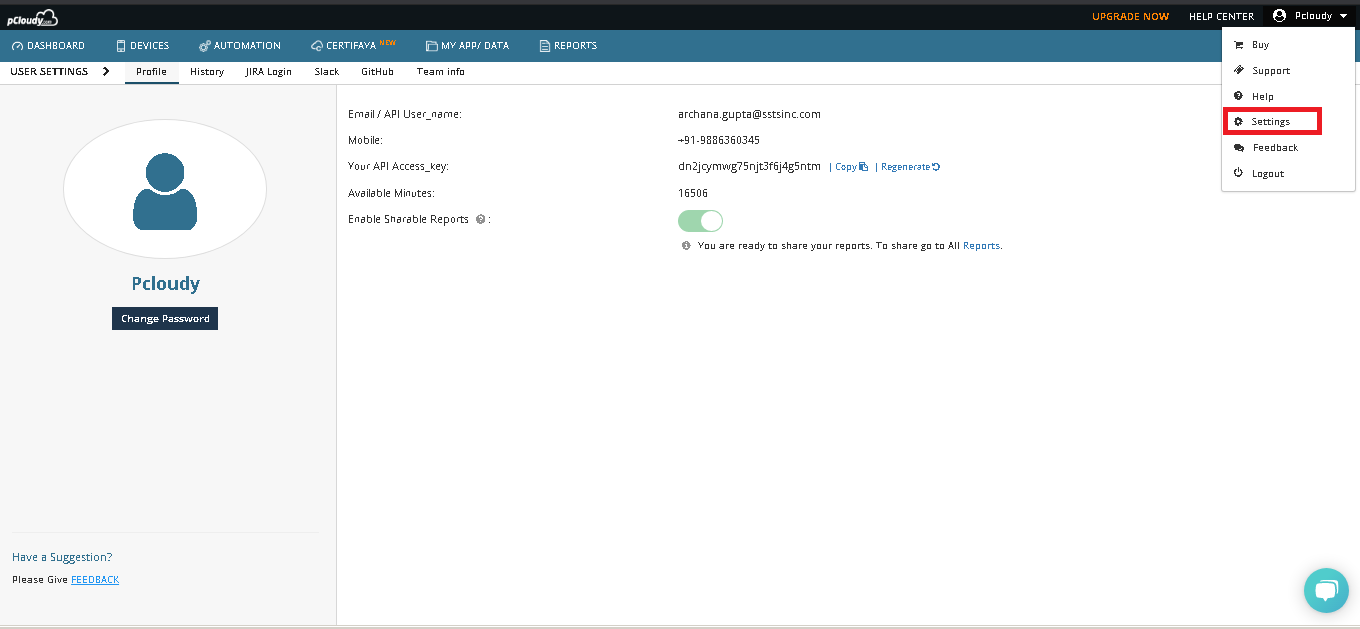This screenshot has width=1360, height=629.
Task: Click the Change Password button
Action: (x=165, y=319)
